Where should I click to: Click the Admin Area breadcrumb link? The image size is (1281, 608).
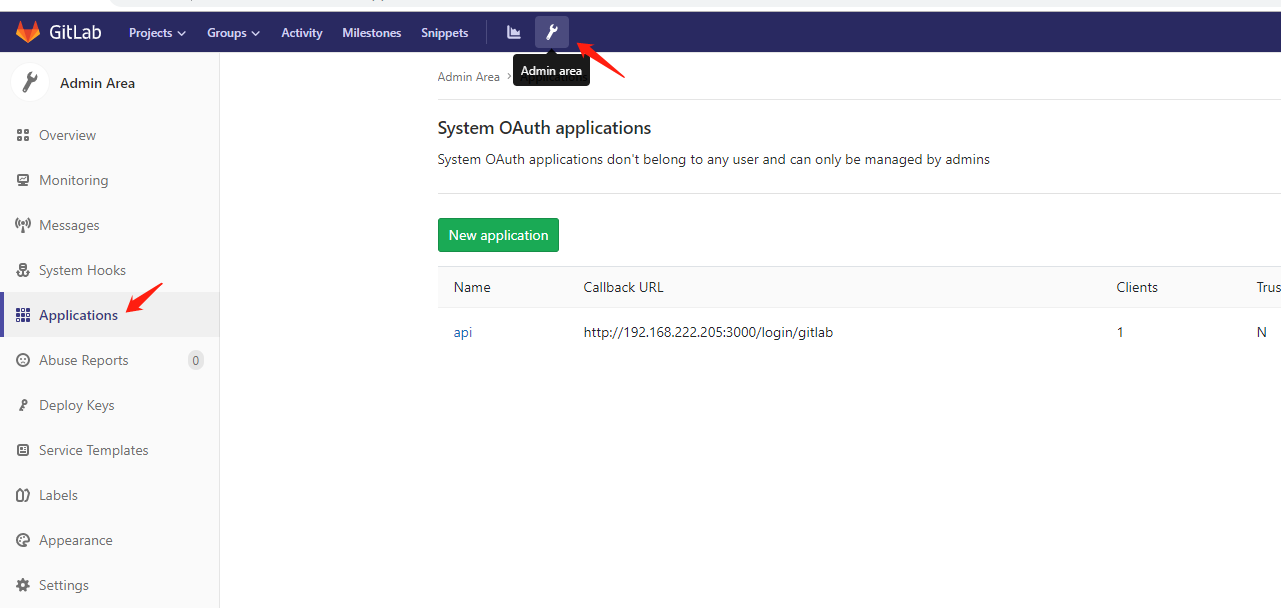pos(468,76)
